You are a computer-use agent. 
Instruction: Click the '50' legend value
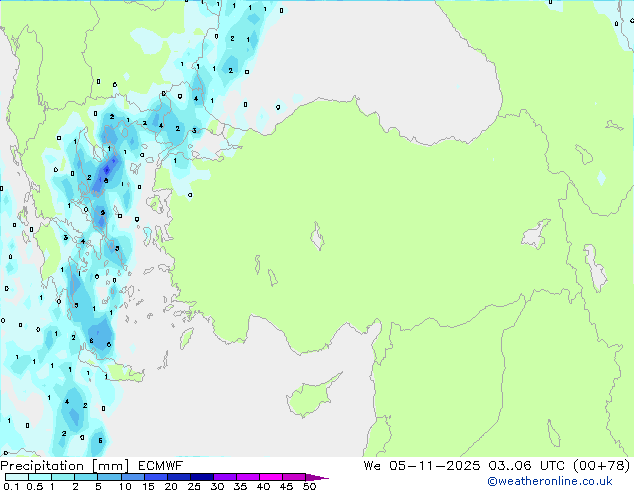tap(310, 486)
